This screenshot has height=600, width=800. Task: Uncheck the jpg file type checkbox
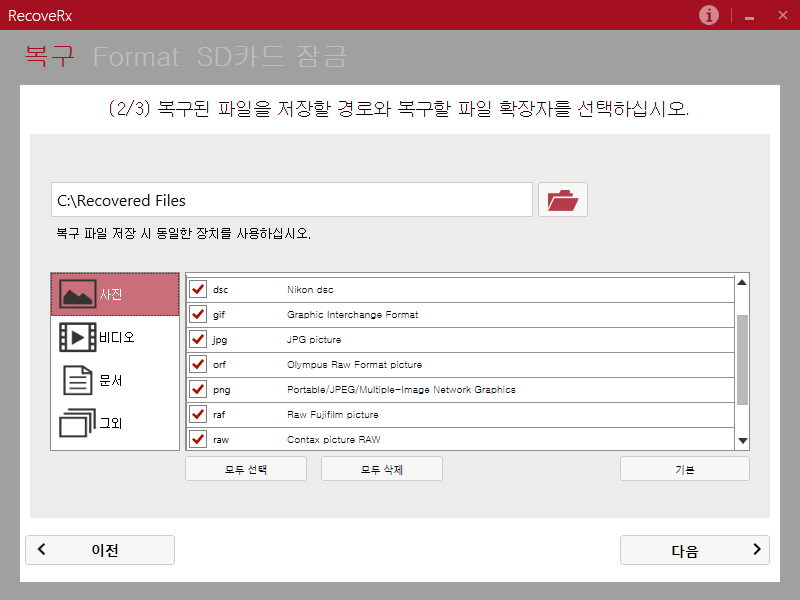pyautogui.click(x=198, y=340)
